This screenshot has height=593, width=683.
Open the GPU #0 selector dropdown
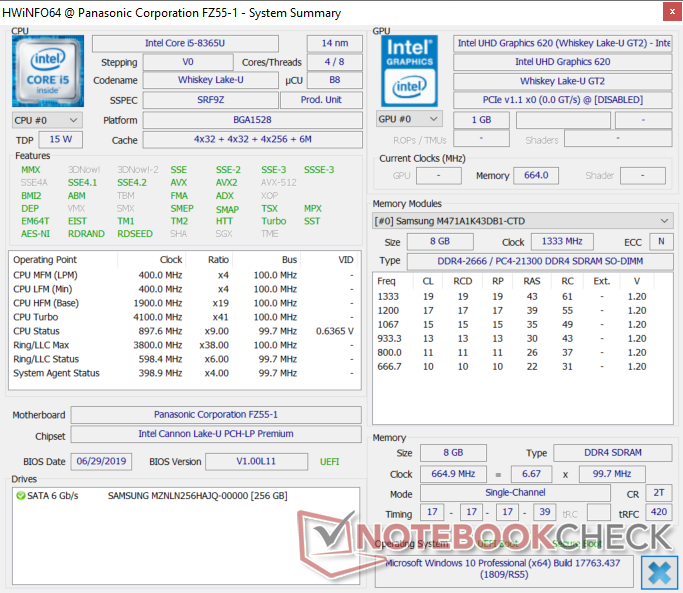(409, 119)
